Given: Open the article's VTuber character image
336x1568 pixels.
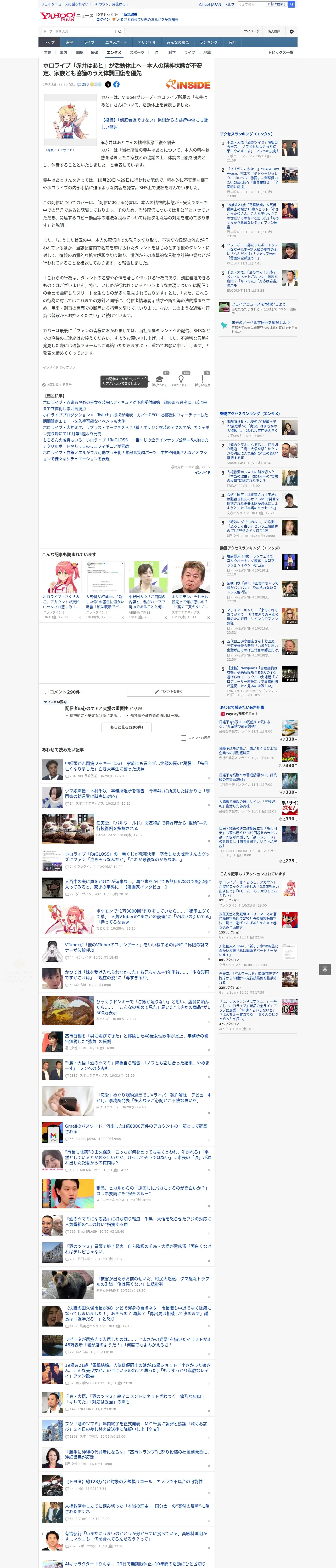Looking at the screenshot, I should coord(70,120).
